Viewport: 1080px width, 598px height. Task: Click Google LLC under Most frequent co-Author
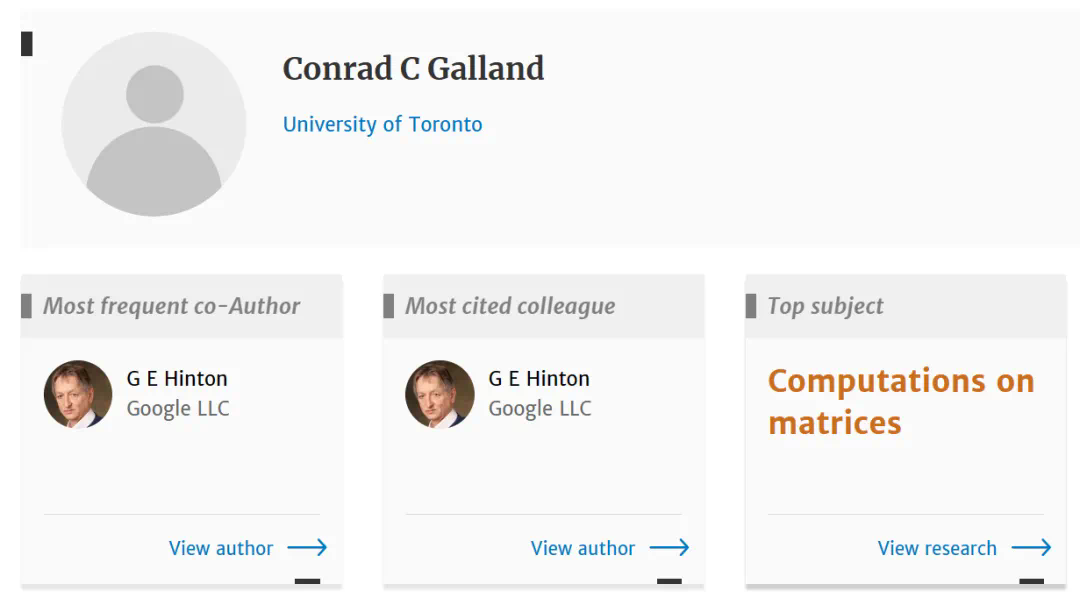click(178, 409)
